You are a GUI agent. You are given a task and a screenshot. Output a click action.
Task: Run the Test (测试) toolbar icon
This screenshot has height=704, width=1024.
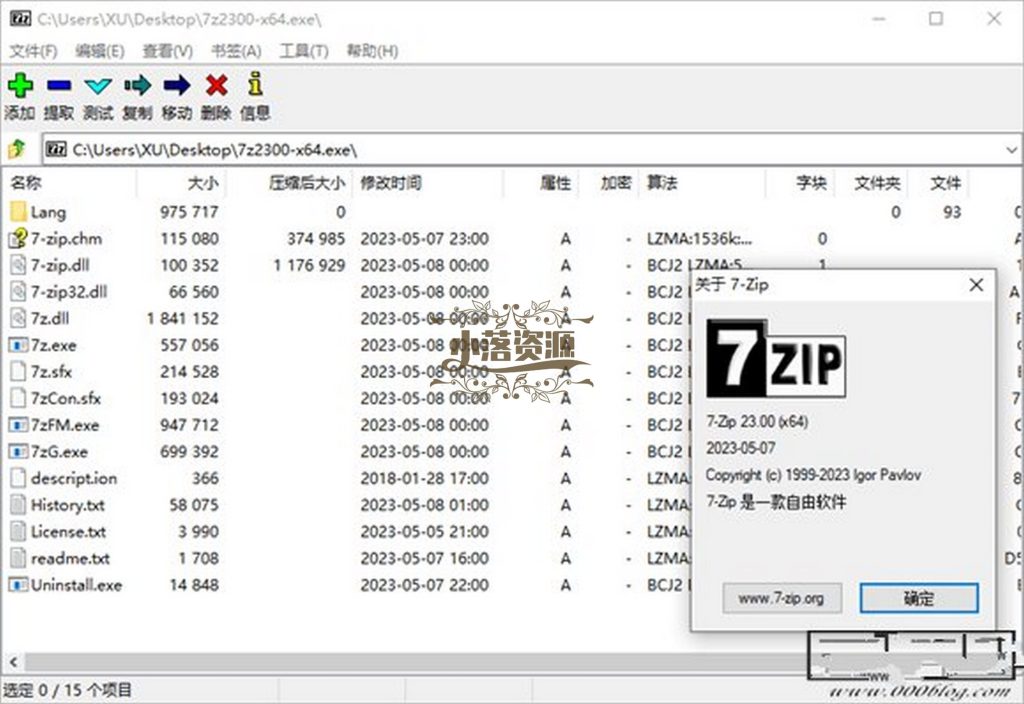pos(98,86)
